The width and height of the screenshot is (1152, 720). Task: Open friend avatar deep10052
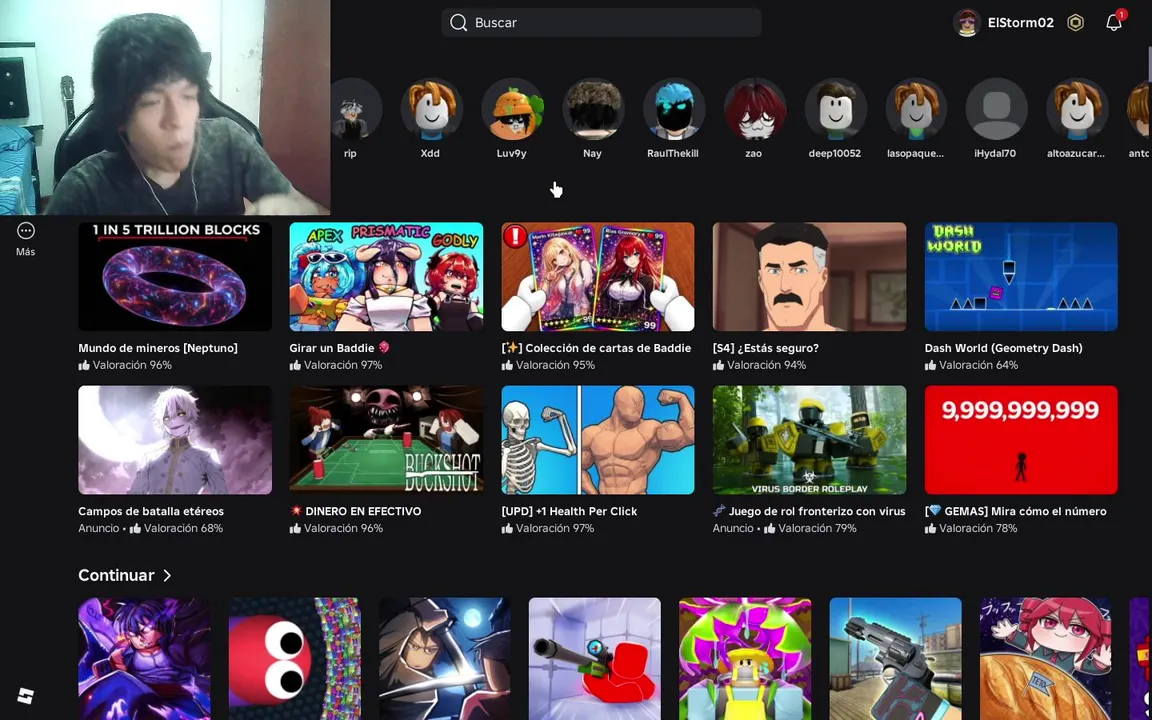835,109
